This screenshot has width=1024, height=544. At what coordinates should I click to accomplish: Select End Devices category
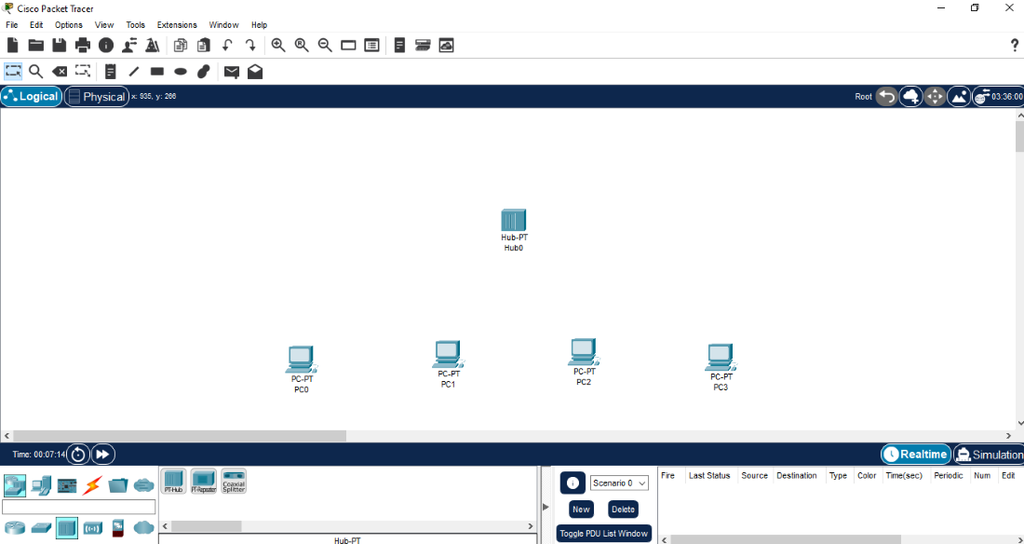coord(40,485)
